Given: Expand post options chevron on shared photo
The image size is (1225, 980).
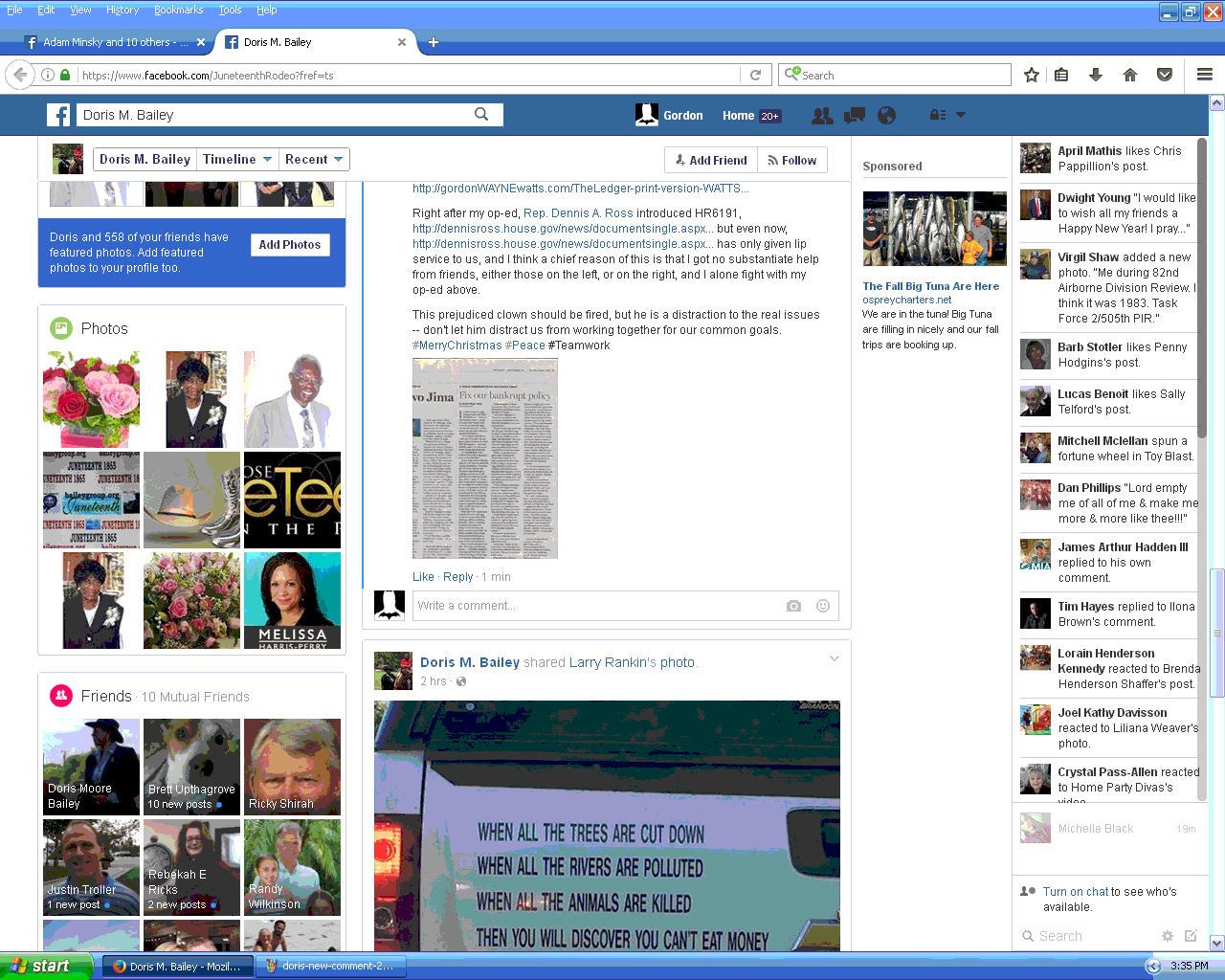Looking at the screenshot, I should coord(834,658).
